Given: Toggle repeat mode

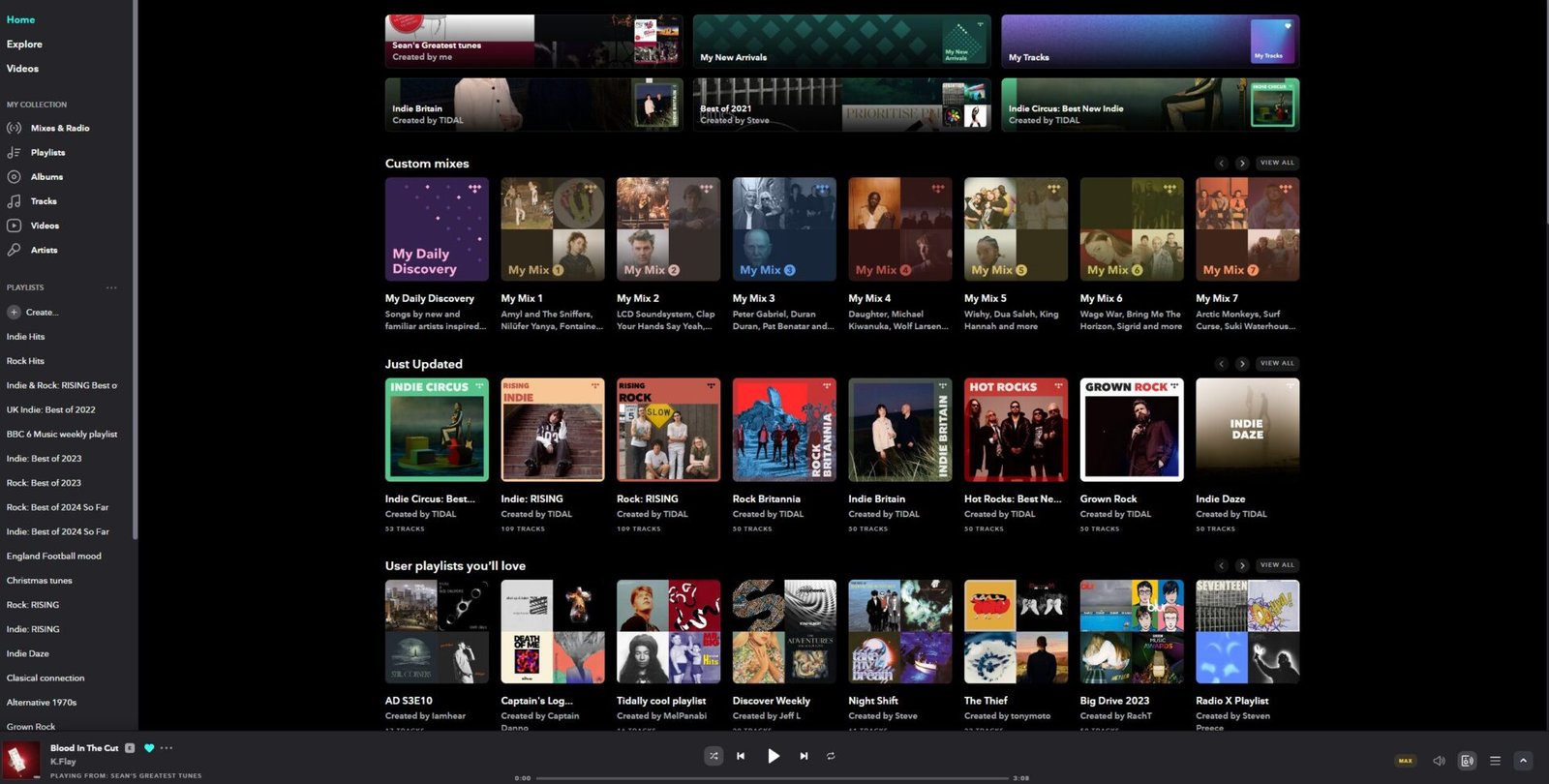Looking at the screenshot, I should [x=831, y=756].
